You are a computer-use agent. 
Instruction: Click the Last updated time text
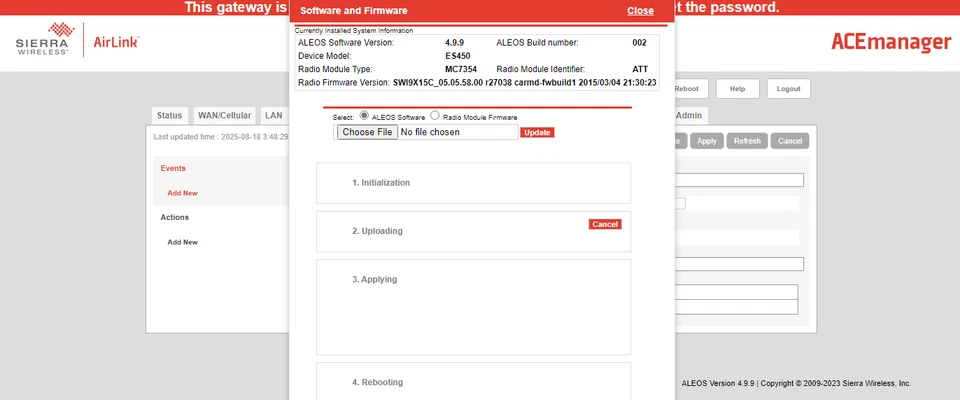pyautogui.click(x=220, y=137)
